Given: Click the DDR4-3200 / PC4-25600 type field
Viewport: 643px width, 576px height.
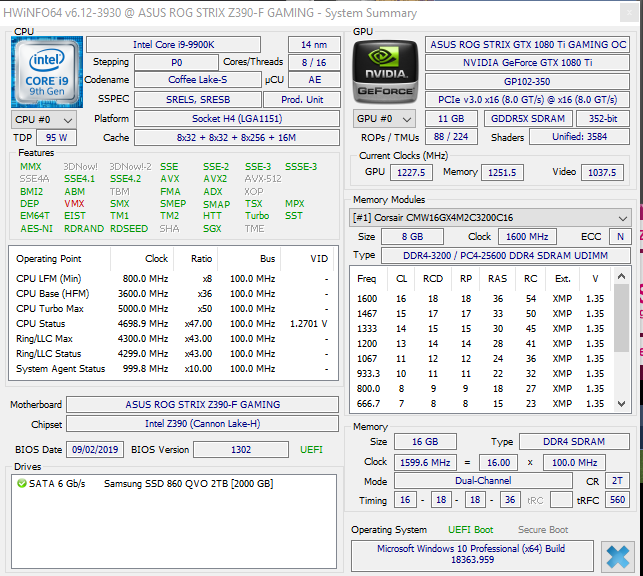Looking at the screenshot, I should [x=506, y=256].
